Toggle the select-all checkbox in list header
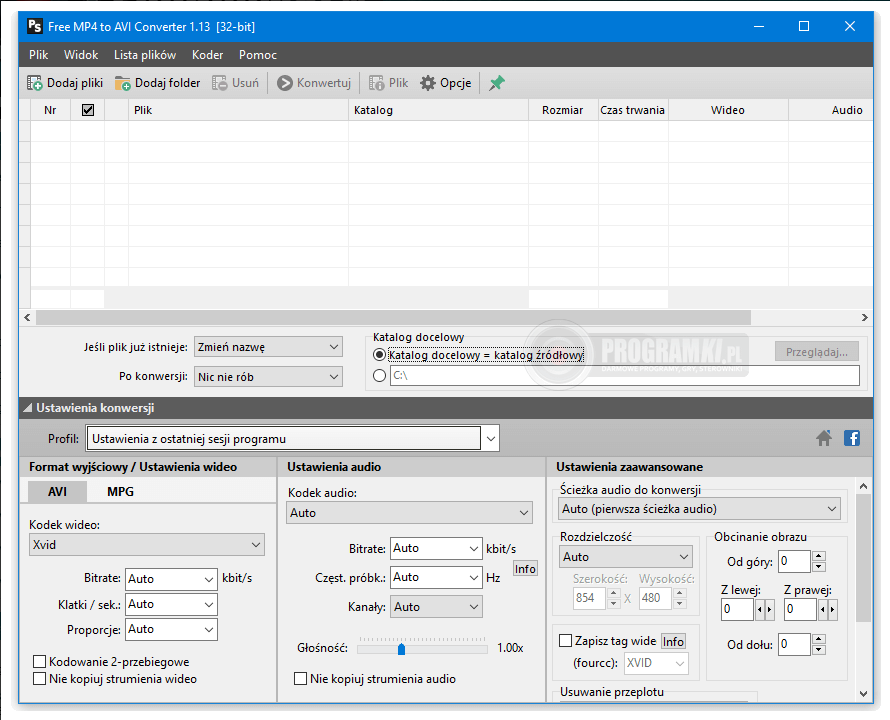Image resolution: width=890 pixels, height=720 pixels. (x=88, y=110)
